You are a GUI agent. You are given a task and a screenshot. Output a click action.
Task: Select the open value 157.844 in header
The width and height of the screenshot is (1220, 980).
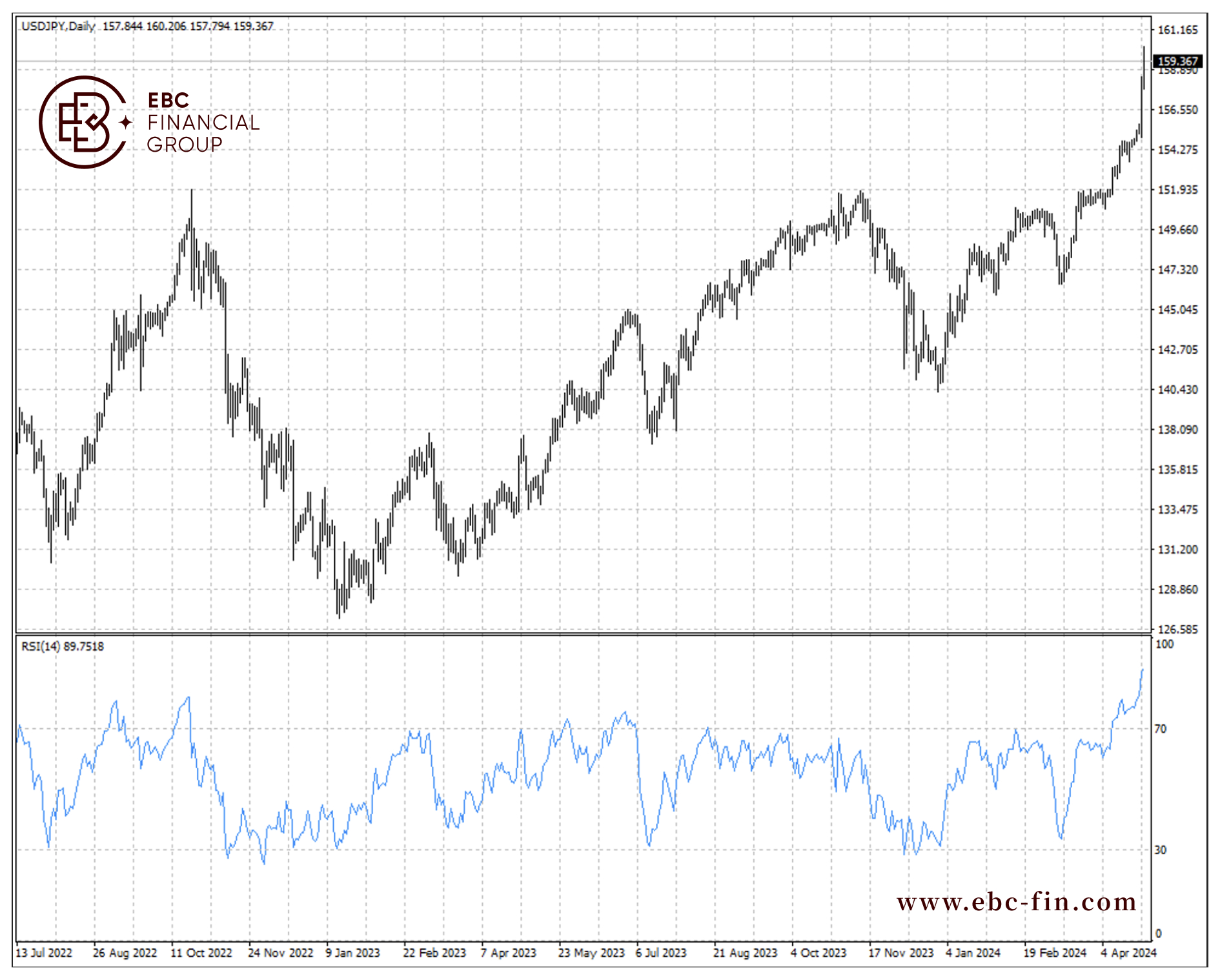click(122, 26)
